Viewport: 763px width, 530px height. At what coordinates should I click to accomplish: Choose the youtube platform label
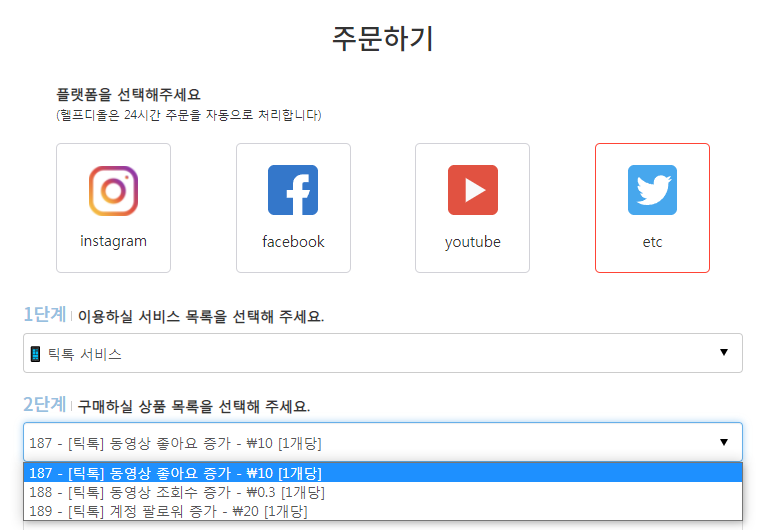coord(472,242)
